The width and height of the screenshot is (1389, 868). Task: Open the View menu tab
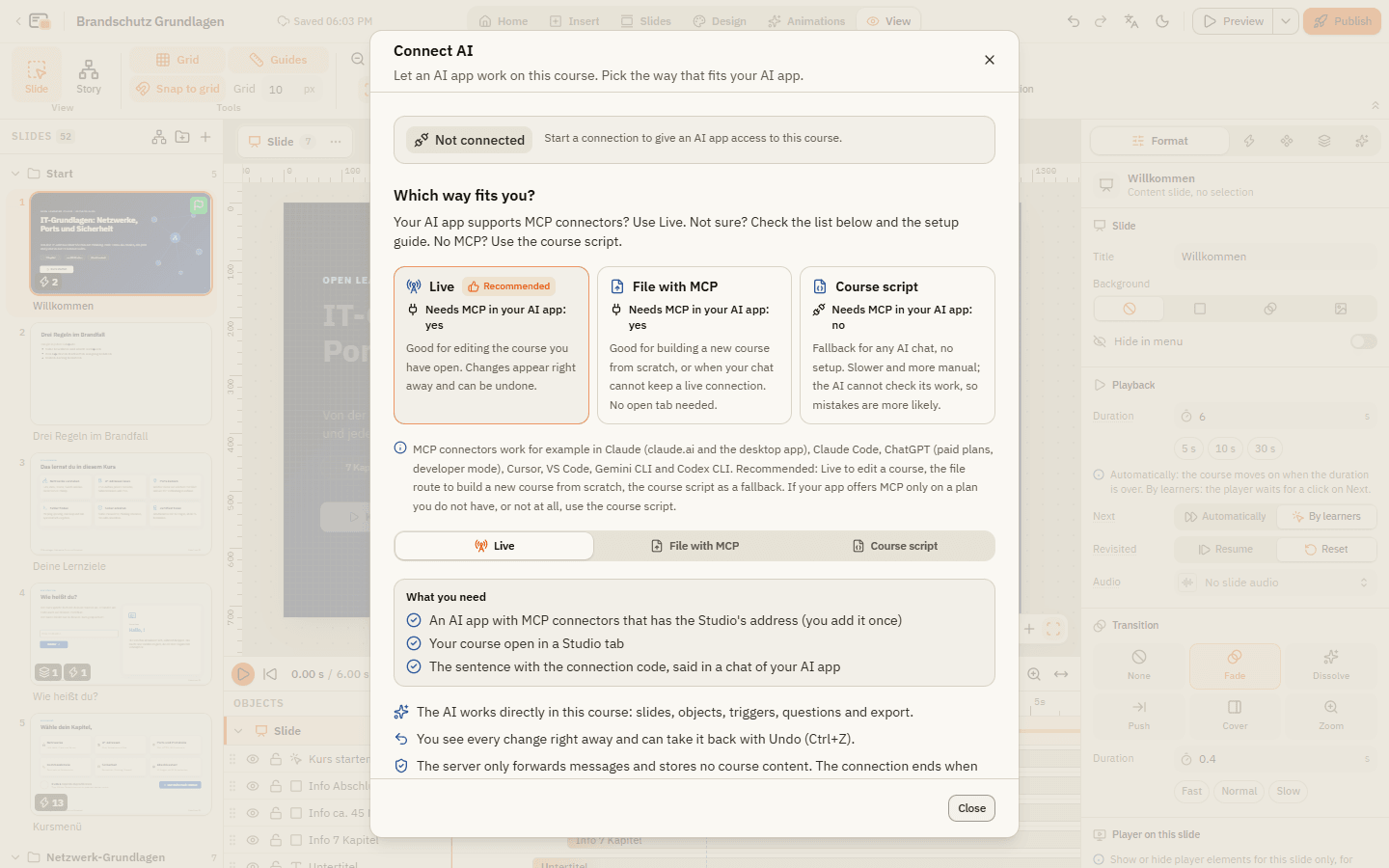pyautogui.click(x=888, y=21)
